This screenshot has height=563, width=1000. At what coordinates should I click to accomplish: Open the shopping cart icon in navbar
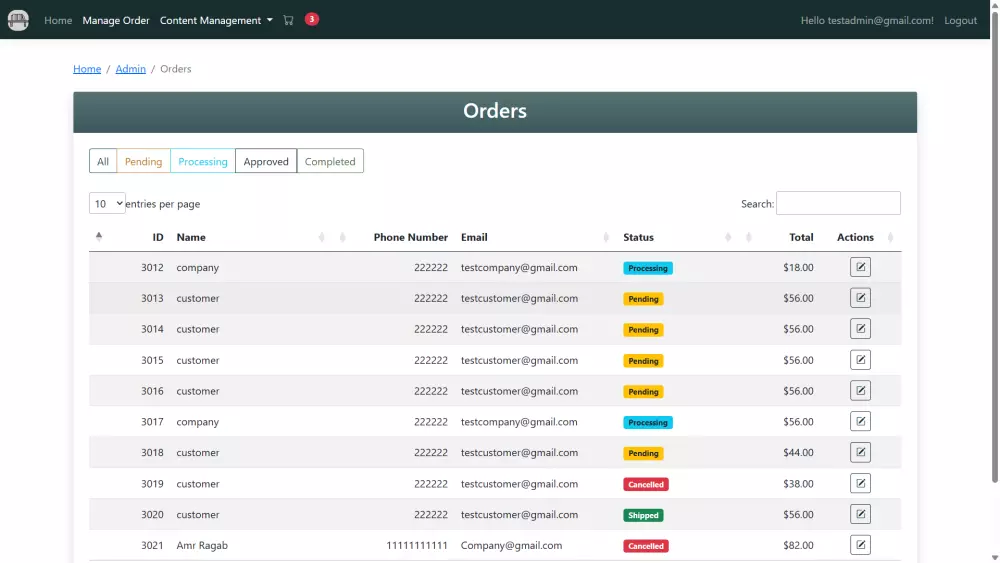tap(288, 20)
